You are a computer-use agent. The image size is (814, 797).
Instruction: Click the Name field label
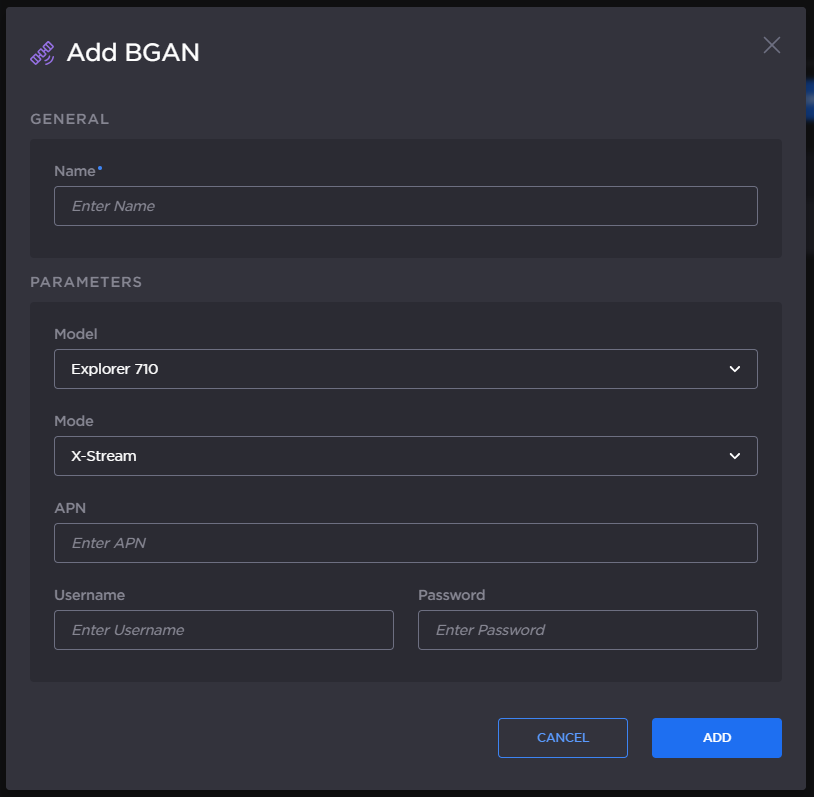click(x=75, y=171)
